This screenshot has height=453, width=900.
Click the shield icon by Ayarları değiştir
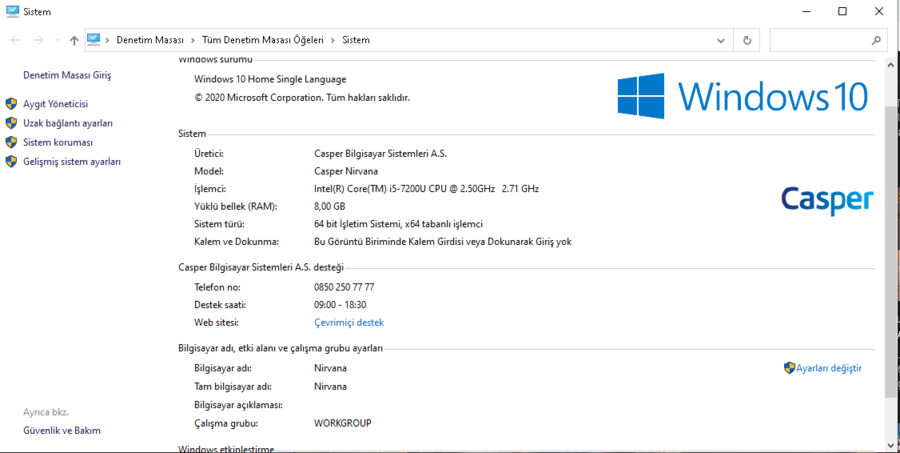click(x=789, y=368)
